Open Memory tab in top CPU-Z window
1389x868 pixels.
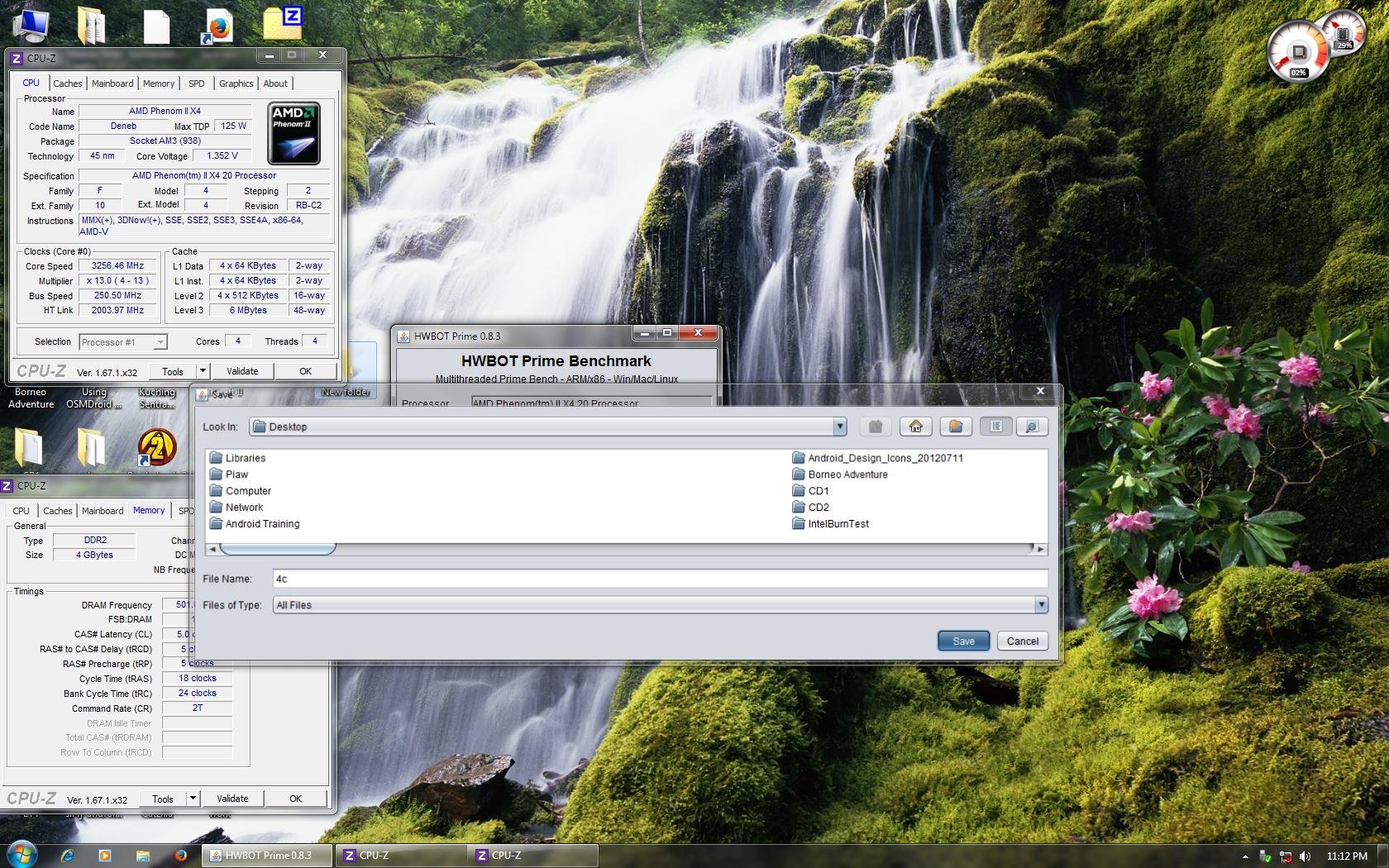coord(159,83)
